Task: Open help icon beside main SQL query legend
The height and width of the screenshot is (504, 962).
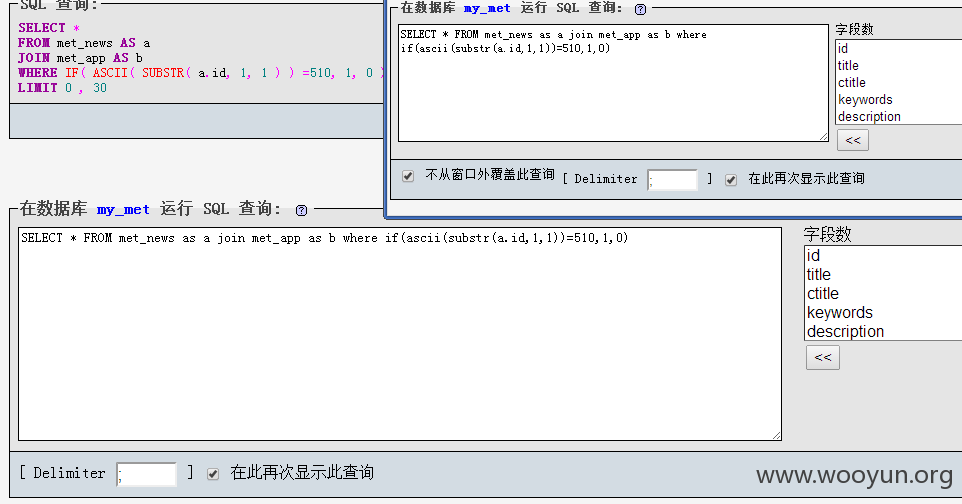Action: pyautogui.click(x=301, y=210)
